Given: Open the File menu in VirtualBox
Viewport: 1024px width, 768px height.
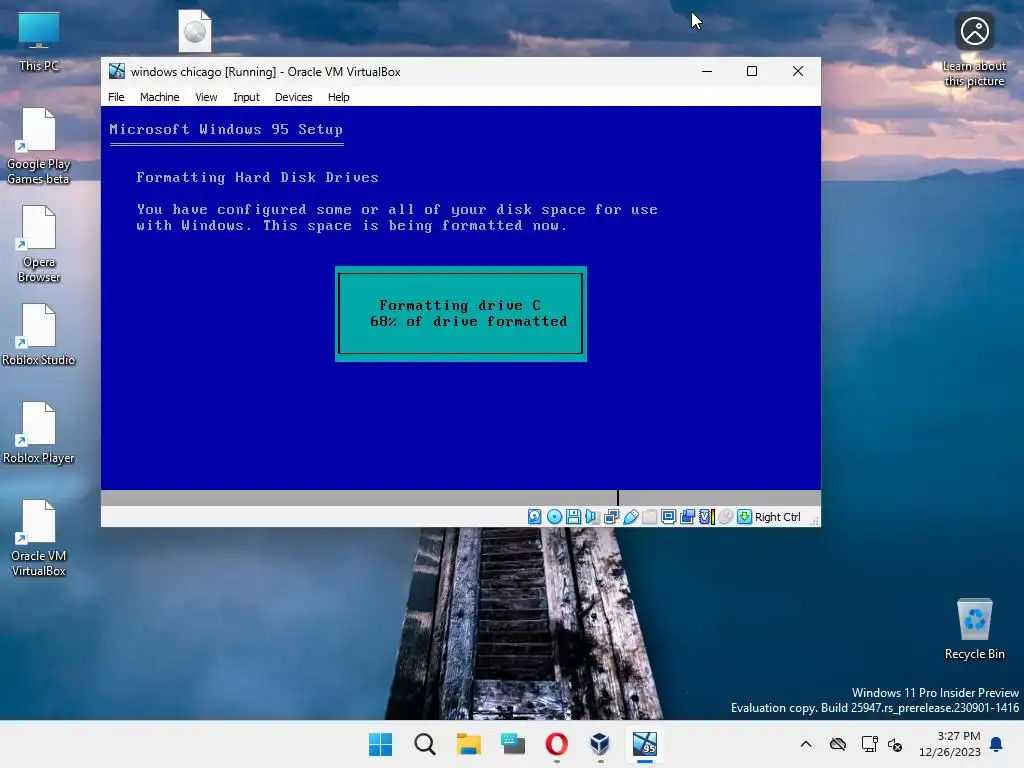Looking at the screenshot, I should coord(116,97).
